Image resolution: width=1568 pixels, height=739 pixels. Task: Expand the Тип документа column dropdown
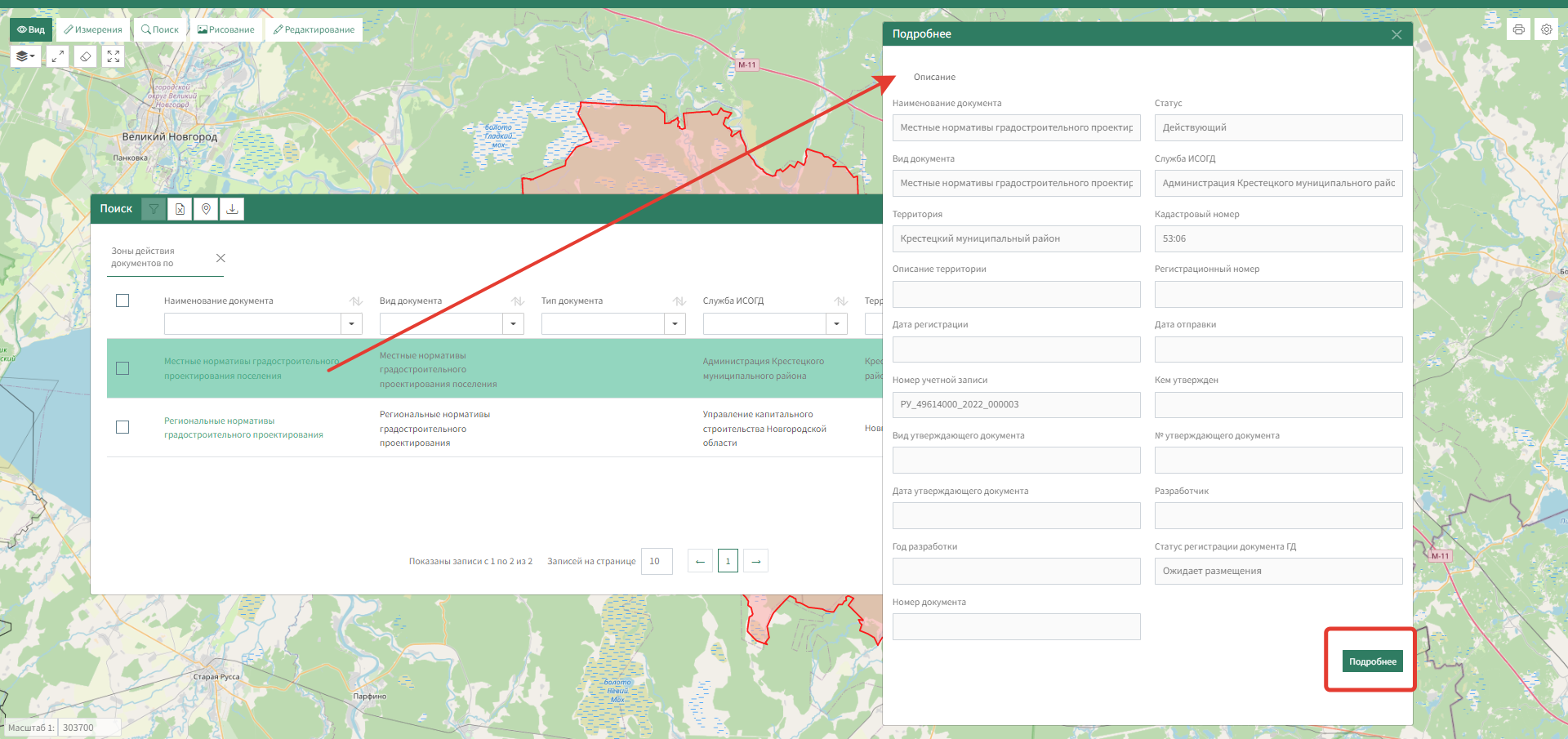[675, 323]
